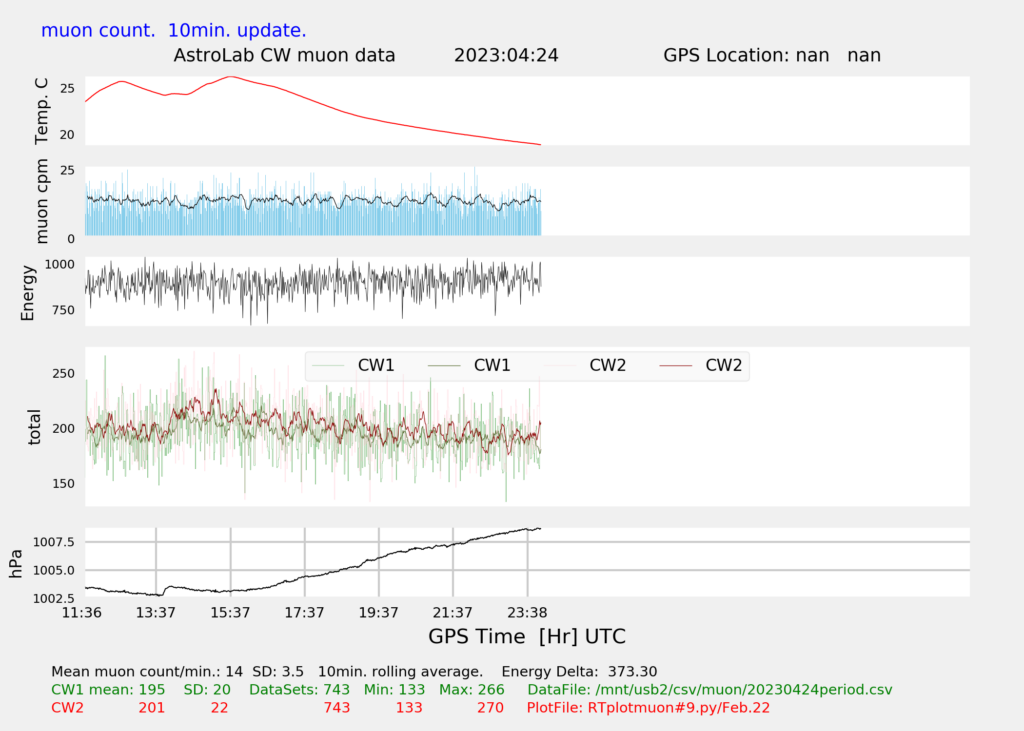Click the 'Temp. C' axis label

(42, 111)
